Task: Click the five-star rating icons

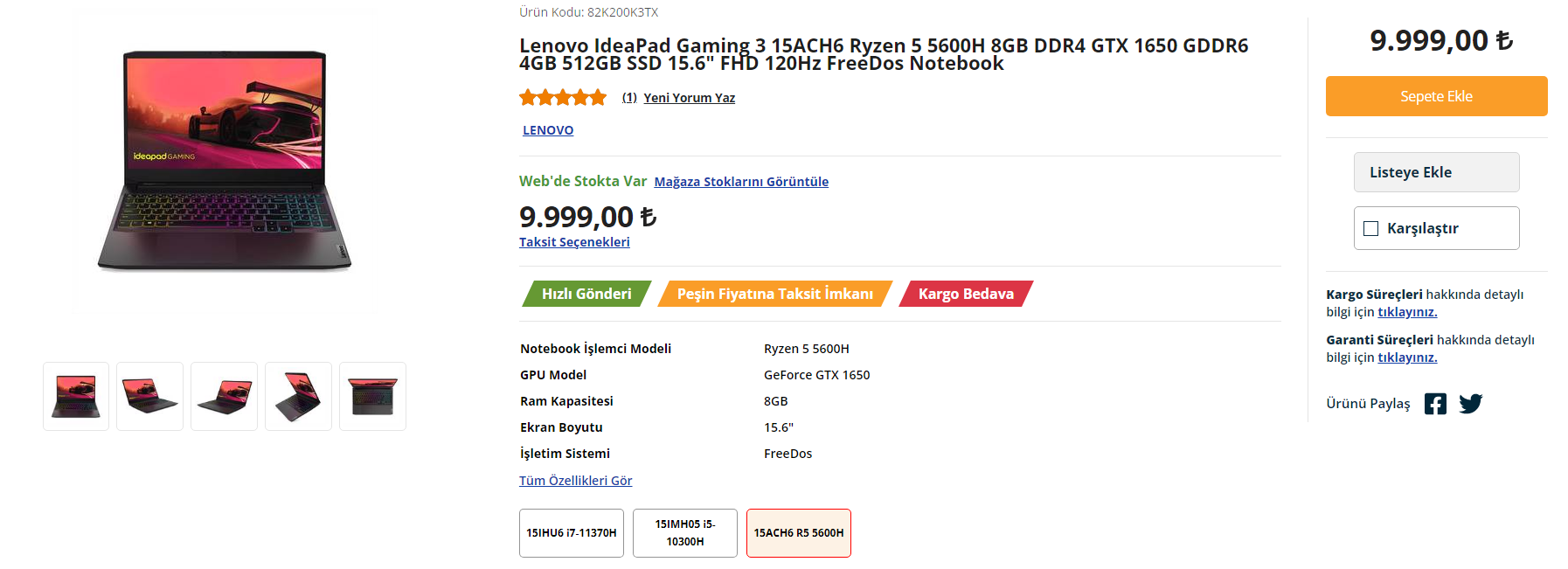Action: click(x=563, y=97)
